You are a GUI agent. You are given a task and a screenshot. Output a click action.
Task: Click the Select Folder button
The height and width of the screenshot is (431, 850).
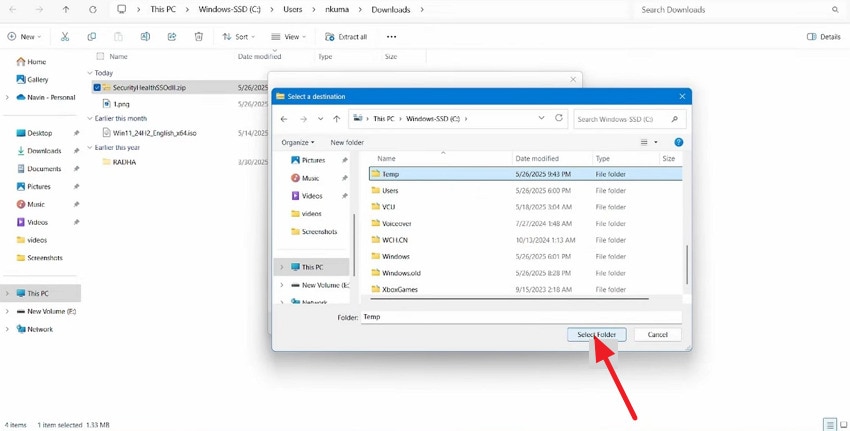click(x=596, y=335)
